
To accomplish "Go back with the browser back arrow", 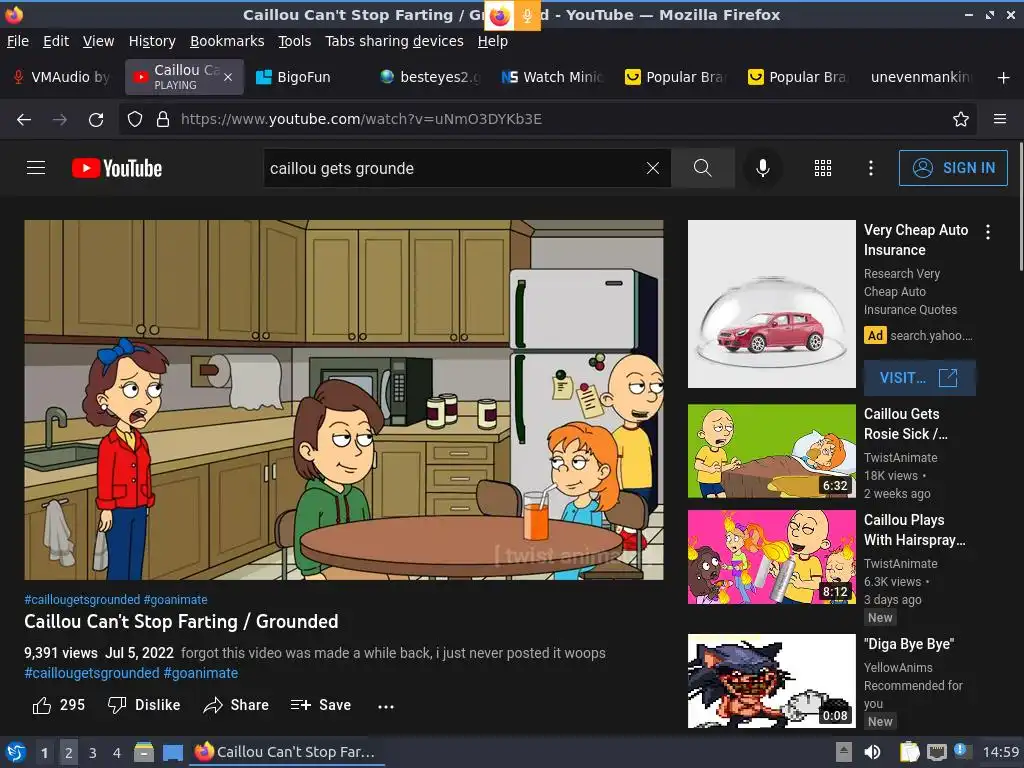I will click(x=24, y=120).
